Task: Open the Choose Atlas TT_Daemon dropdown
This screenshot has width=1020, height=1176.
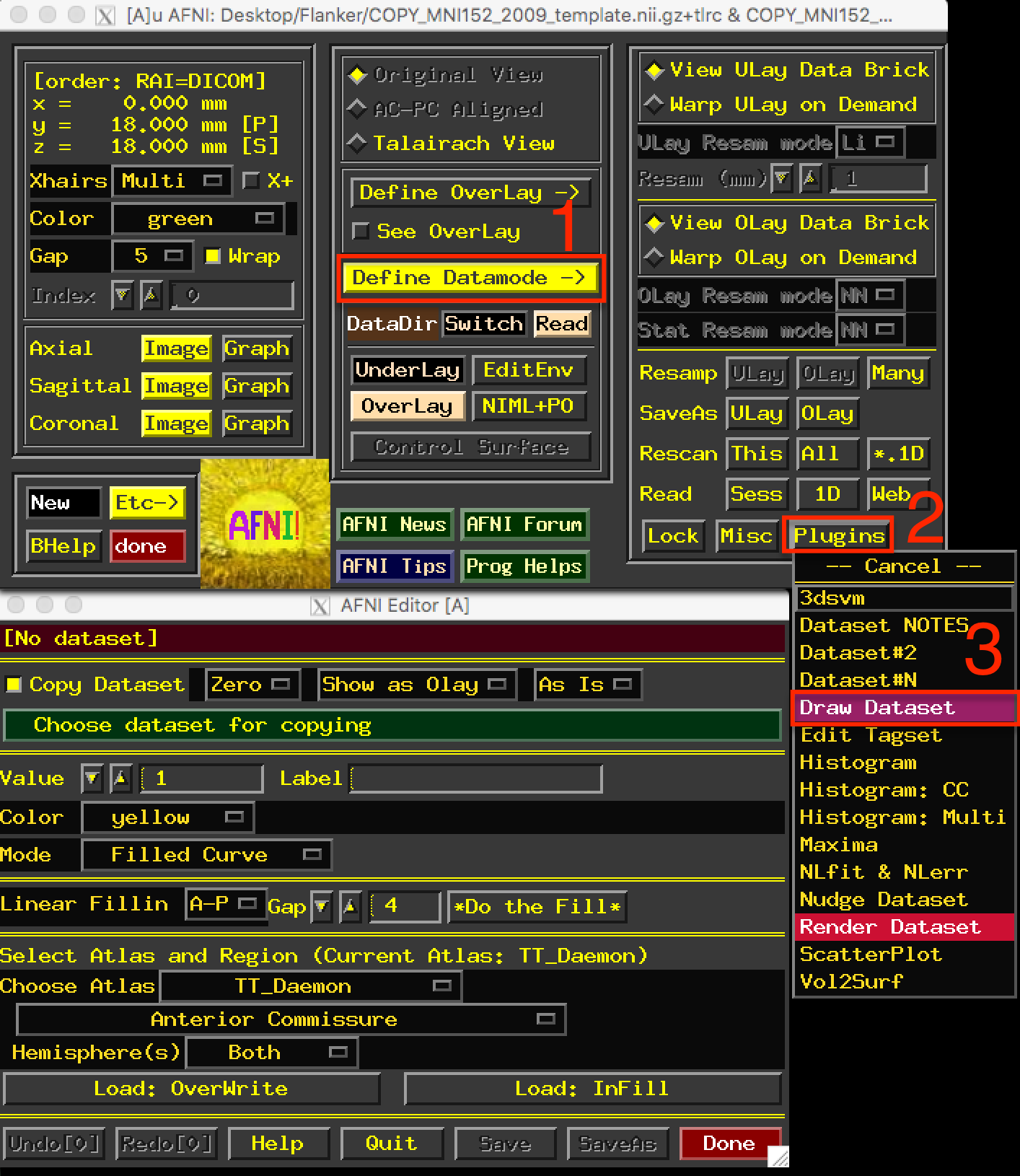Action: point(311,986)
